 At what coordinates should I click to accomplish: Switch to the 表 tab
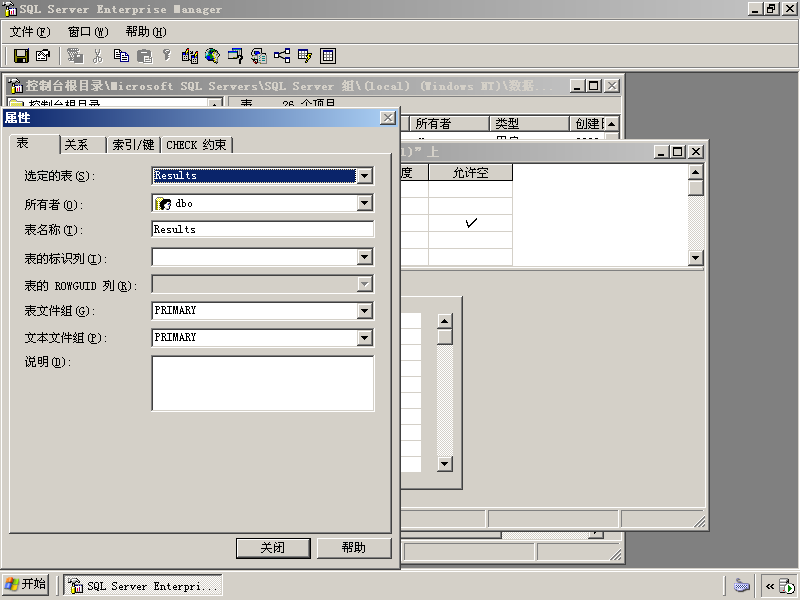[x=34, y=143]
